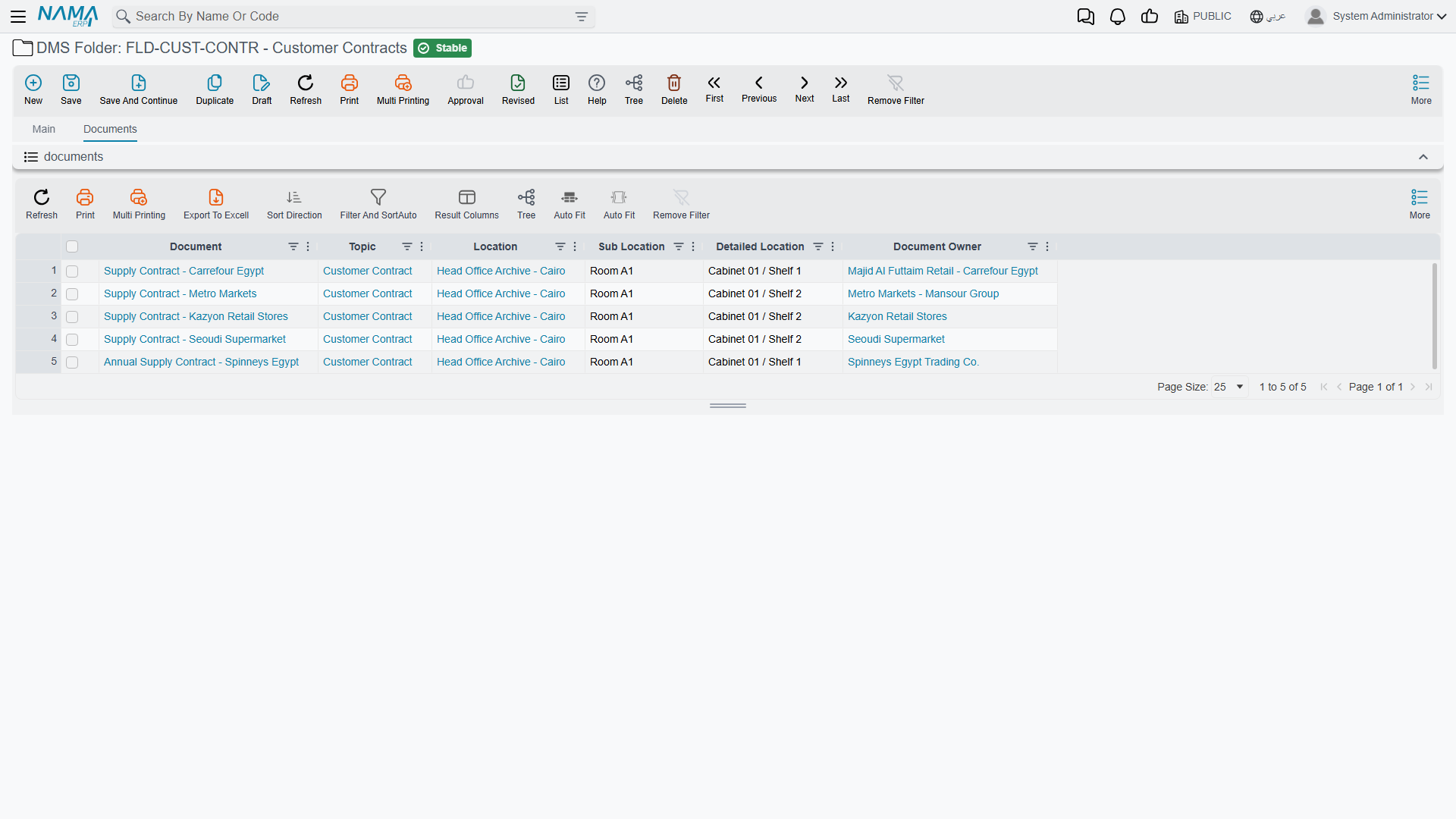Export documents grid To Excell
Screen dimensions: 1456x819
pos(216,204)
